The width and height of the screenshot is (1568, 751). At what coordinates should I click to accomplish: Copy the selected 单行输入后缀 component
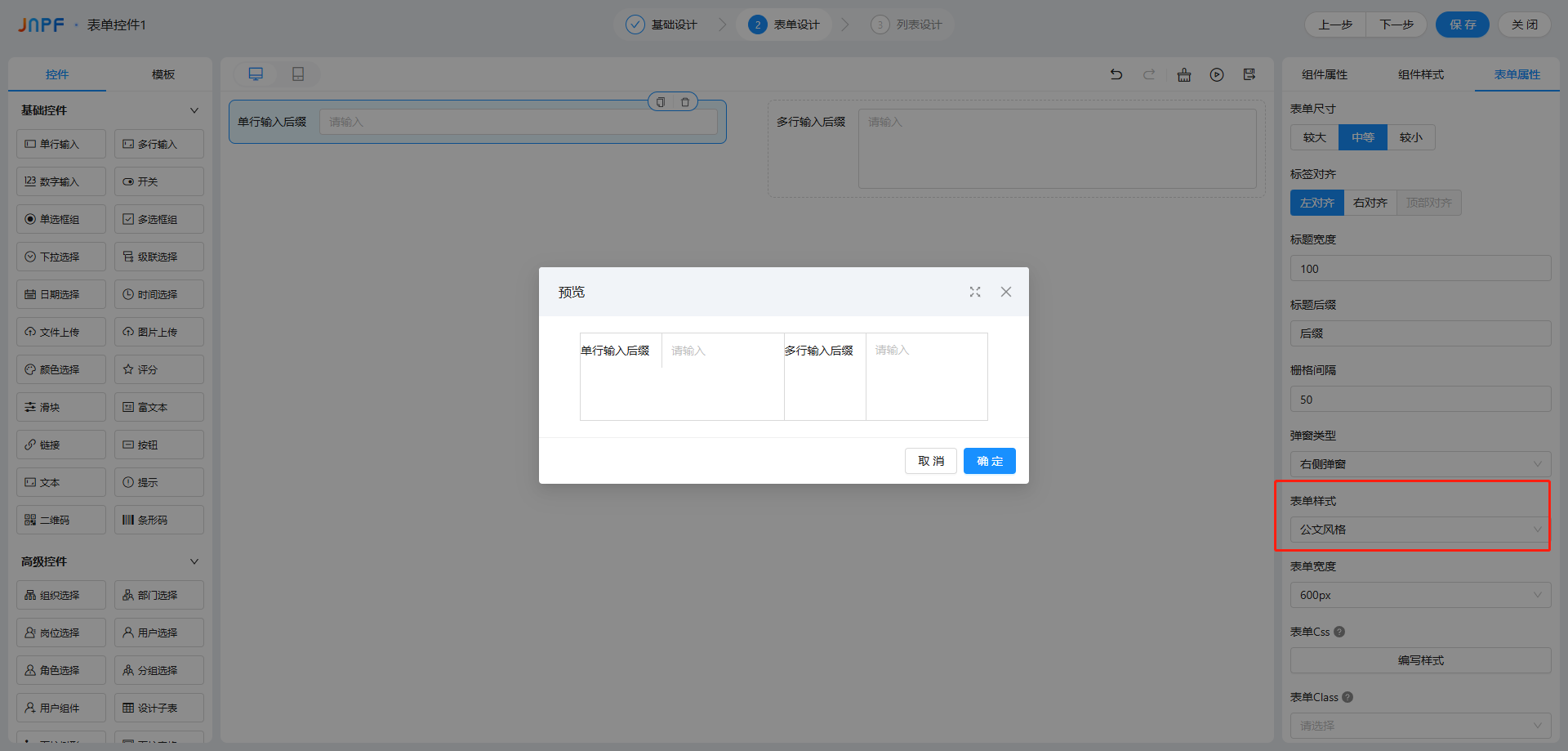point(661,102)
